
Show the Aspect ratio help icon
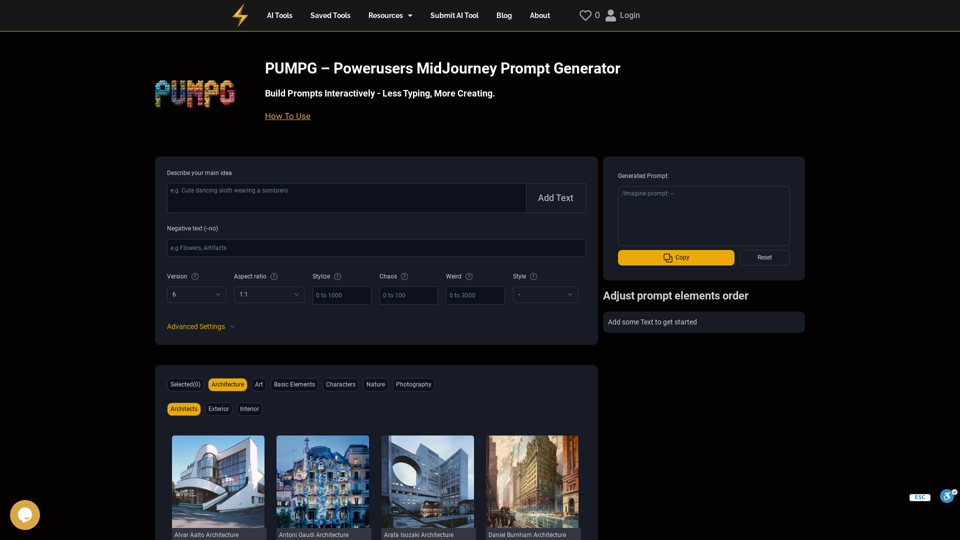[274, 277]
